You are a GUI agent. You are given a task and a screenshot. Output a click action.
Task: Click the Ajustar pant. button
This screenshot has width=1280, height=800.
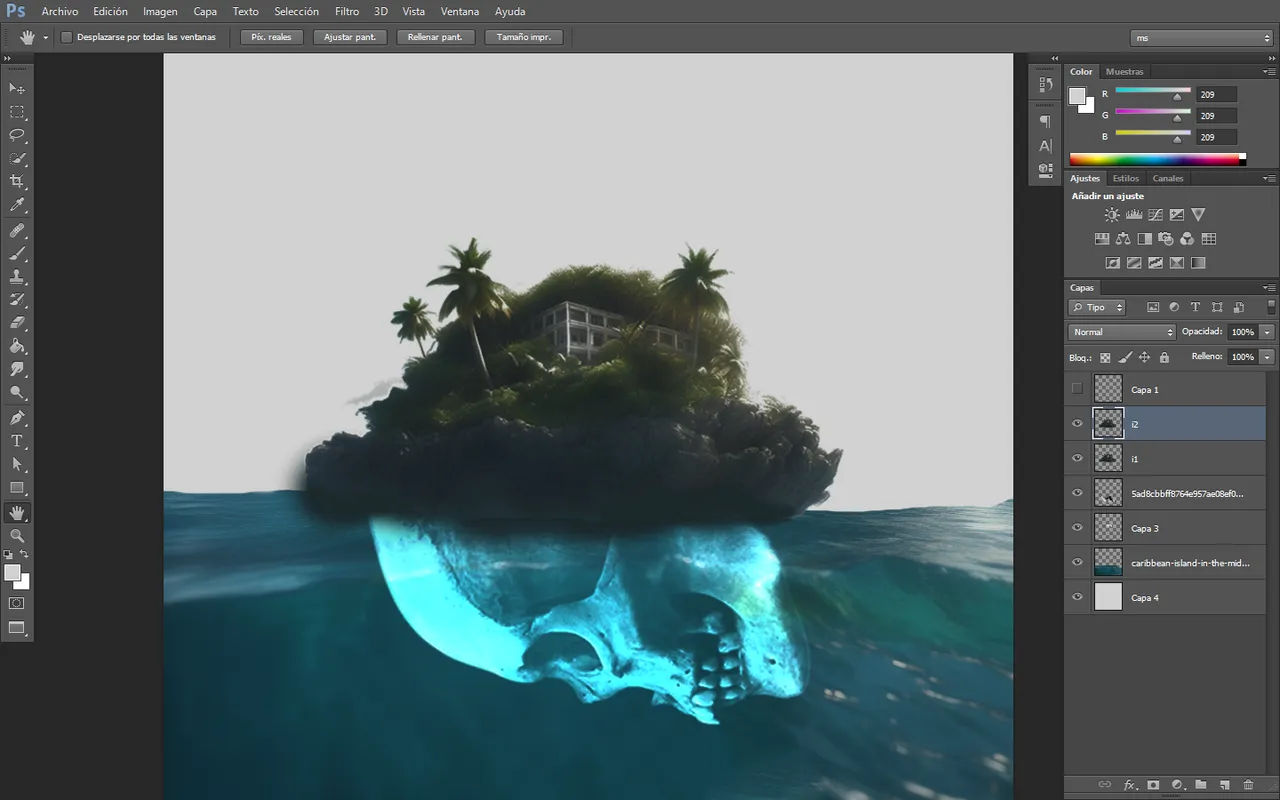pos(350,37)
